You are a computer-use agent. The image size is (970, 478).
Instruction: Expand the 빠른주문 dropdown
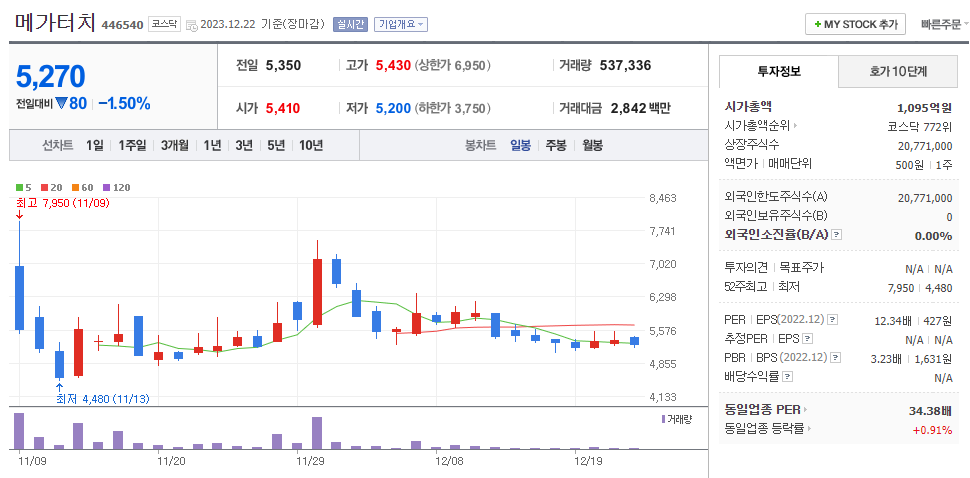pyautogui.click(x=945, y=25)
